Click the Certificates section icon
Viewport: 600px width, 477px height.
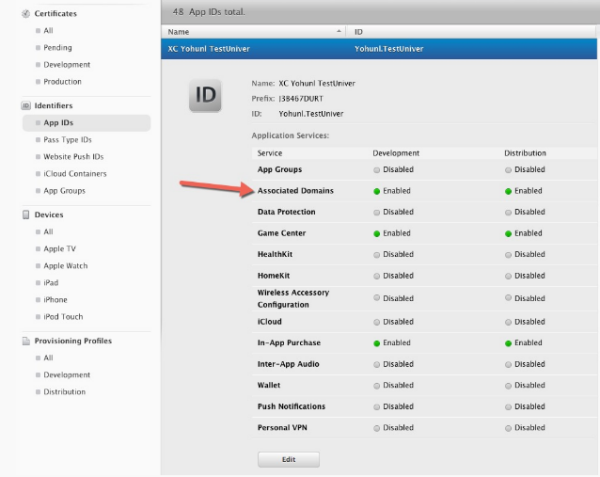point(26,14)
